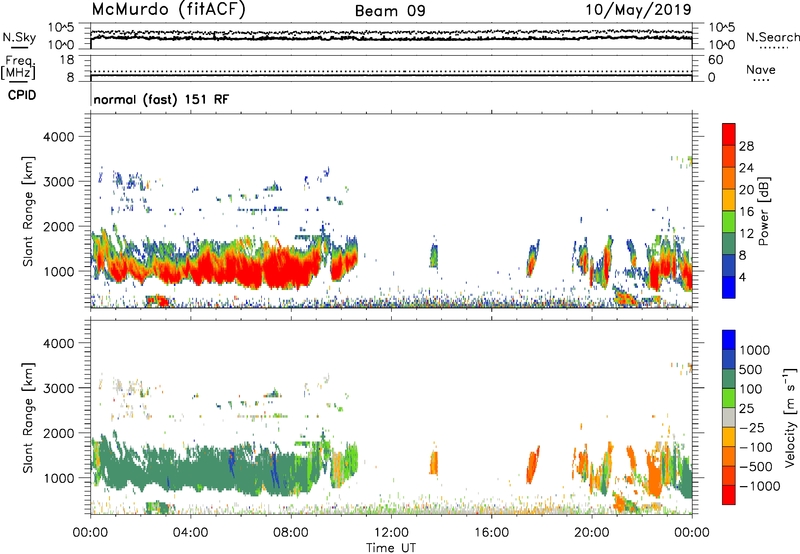Click the green 12-16 dB Power colorbar segment
800x554 pixels.
[729, 221]
